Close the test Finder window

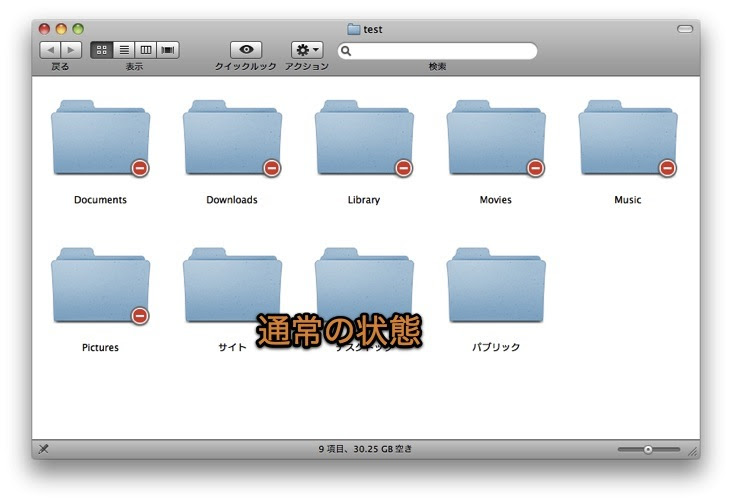(44, 29)
